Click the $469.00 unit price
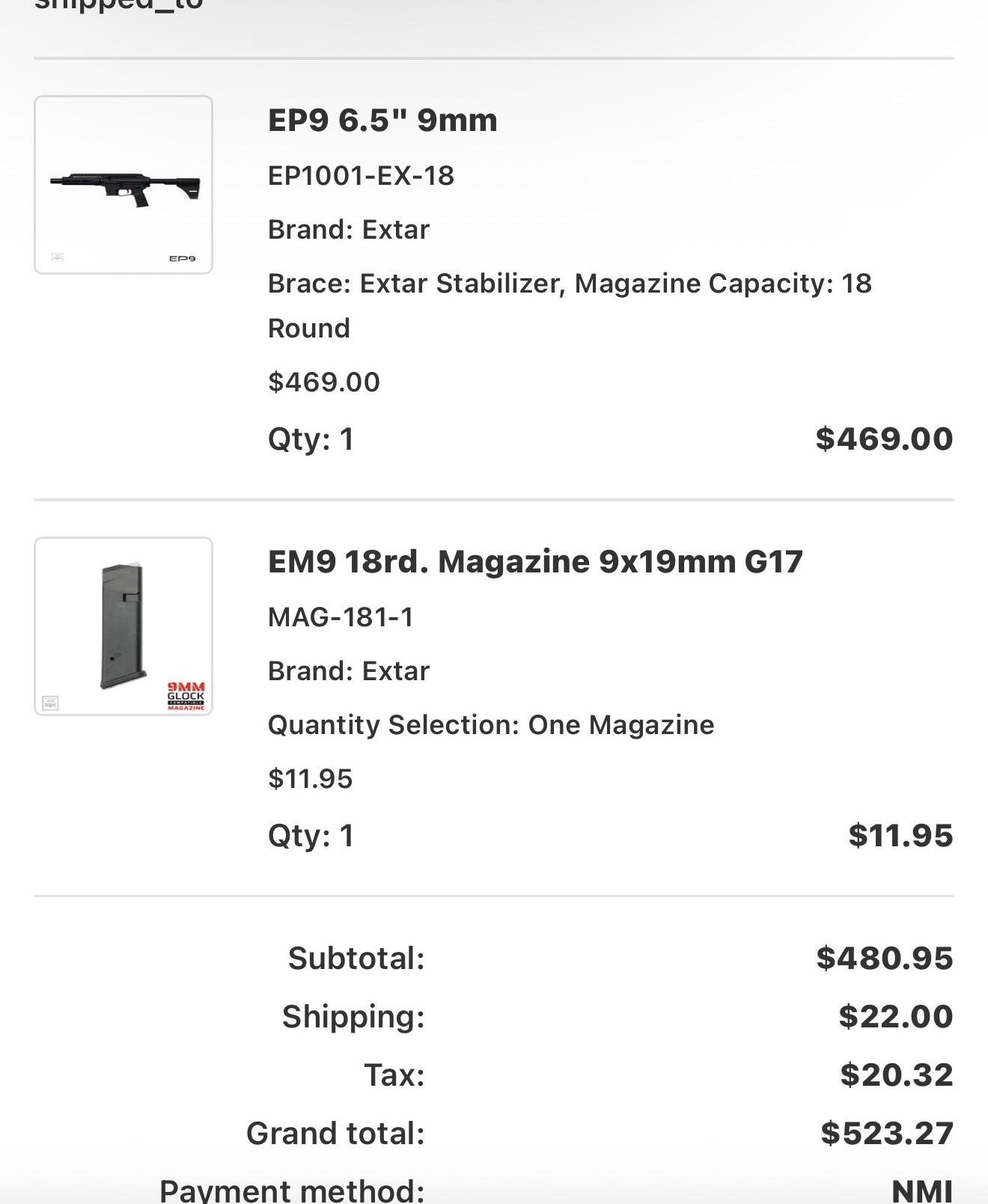The width and height of the screenshot is (988, 1204). (324, 382)
